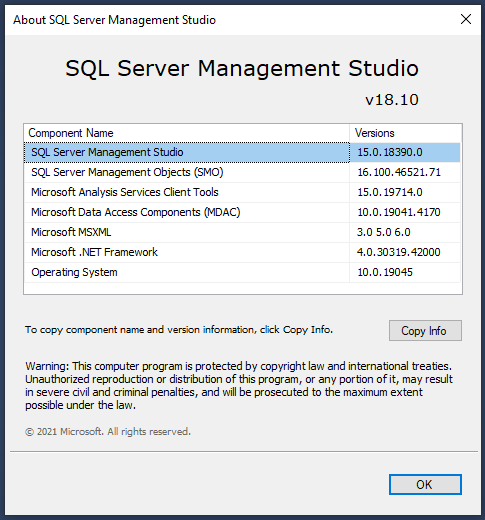This screenshot has width=485, height=520.
Task: Select Microsoft Data Access Components (MDAC) row
Action: coord(242,212)
